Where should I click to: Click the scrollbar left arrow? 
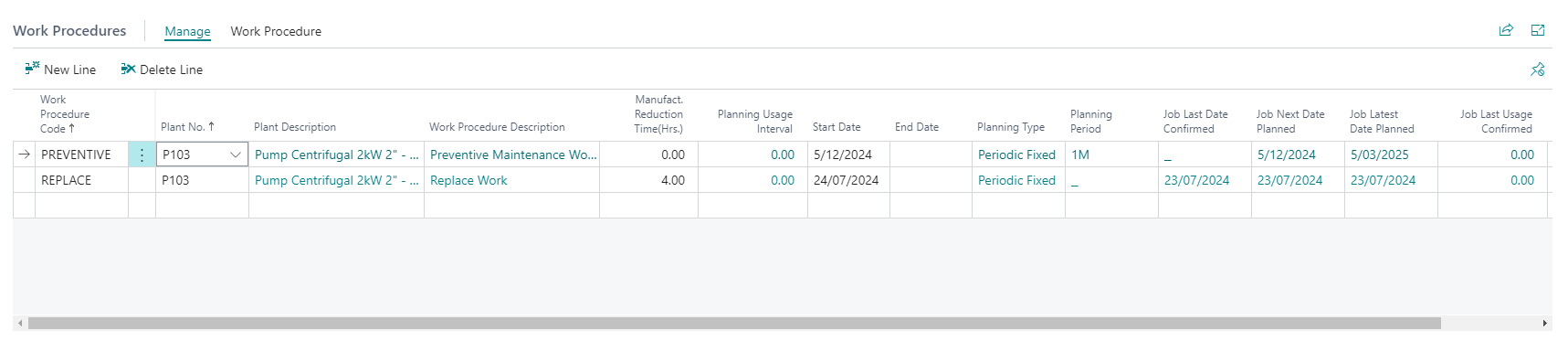20,324
